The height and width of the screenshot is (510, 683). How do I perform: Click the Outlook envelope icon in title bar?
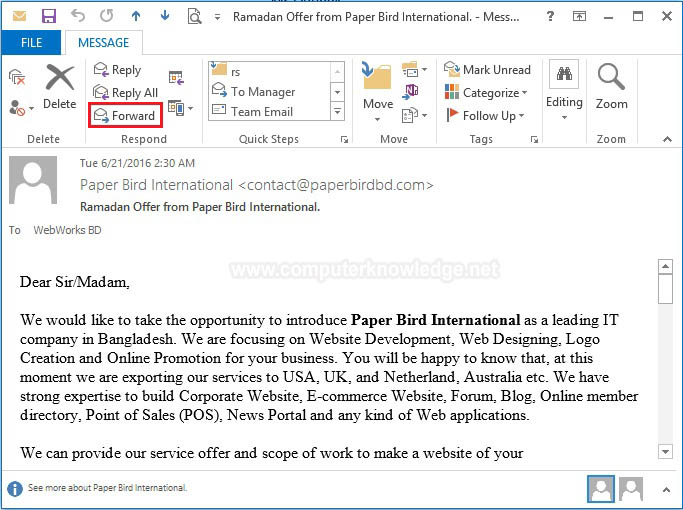(19, 17)
